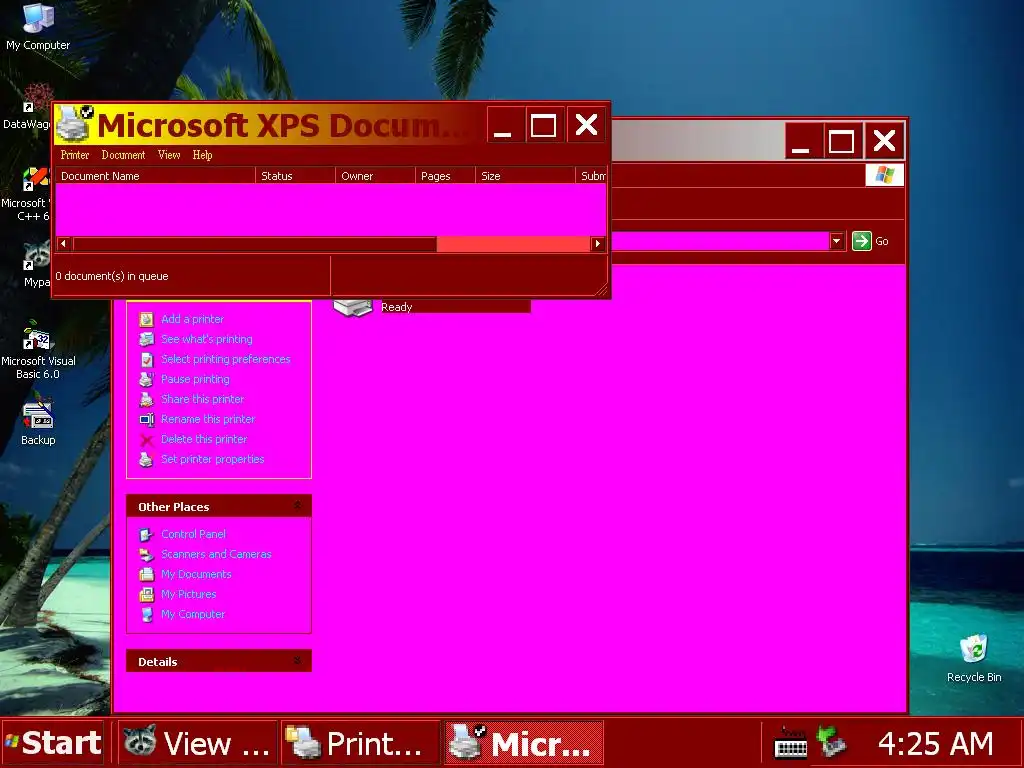Screen dimensions: 1024x768
Task: Open the Microsoft Visual Basic 6.0 desktop icon
Action: coord(38,349)
